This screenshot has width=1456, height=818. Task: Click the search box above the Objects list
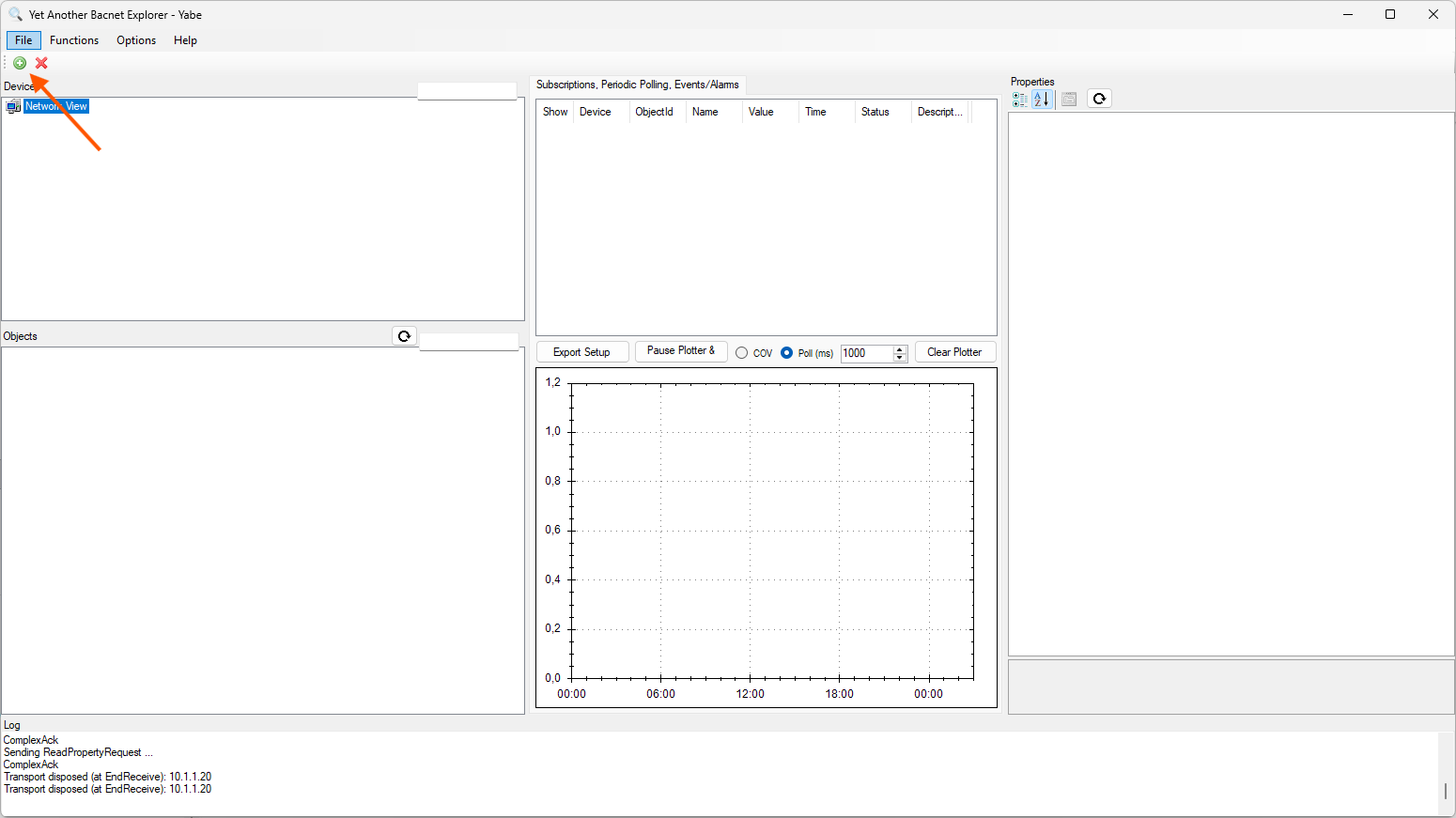(x=469, y=342)
